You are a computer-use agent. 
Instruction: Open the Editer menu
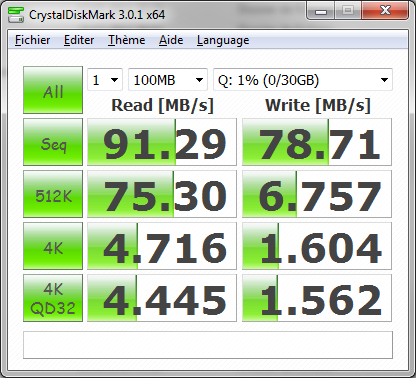79,40
